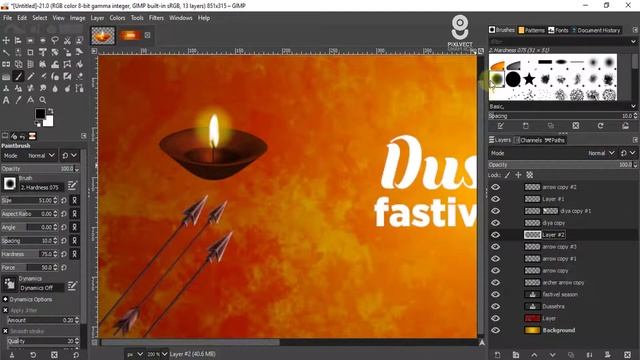This screenshot has height=360, width=640.
Task: Switch to the Channels tab
Action: coord(528,140)
